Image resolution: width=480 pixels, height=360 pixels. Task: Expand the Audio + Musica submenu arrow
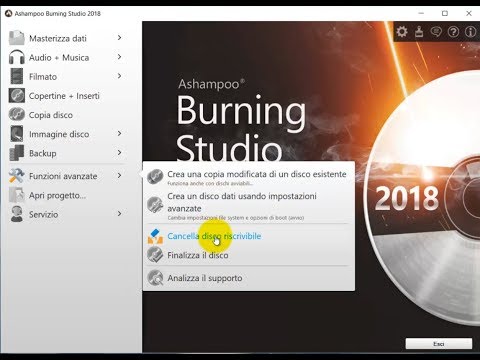(119, 57)
